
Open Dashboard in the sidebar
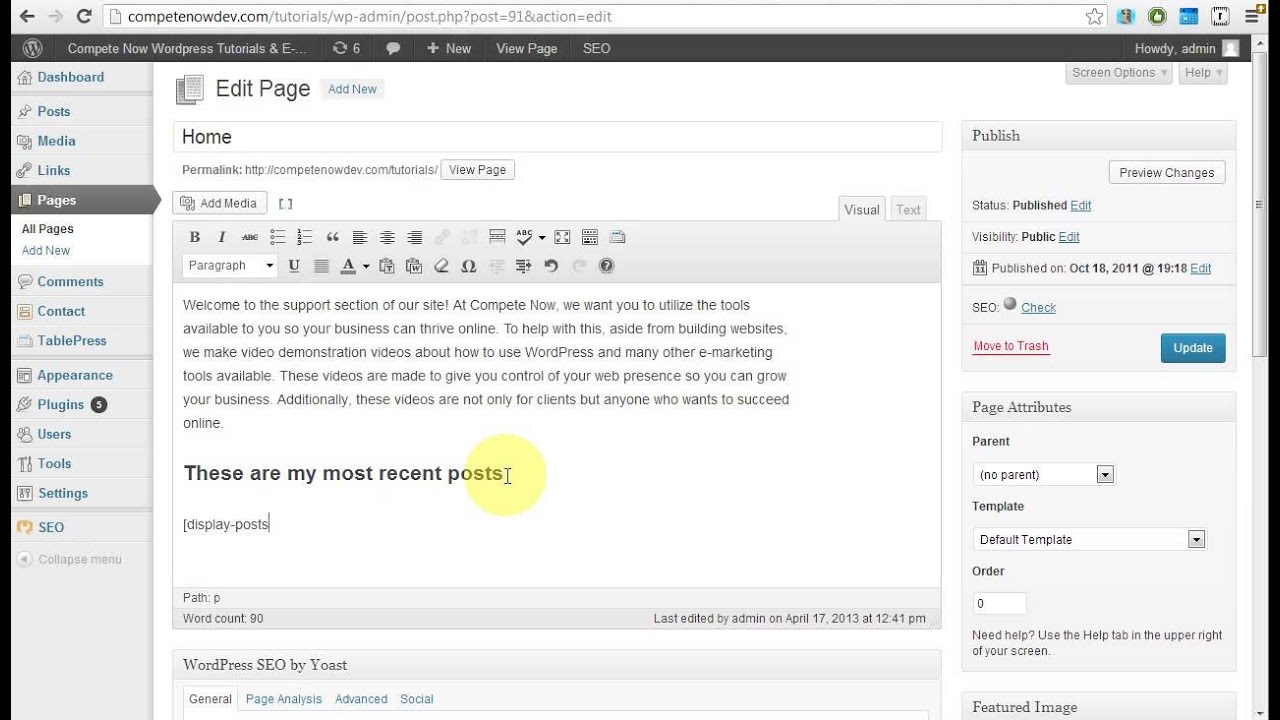tap(70, 77)
